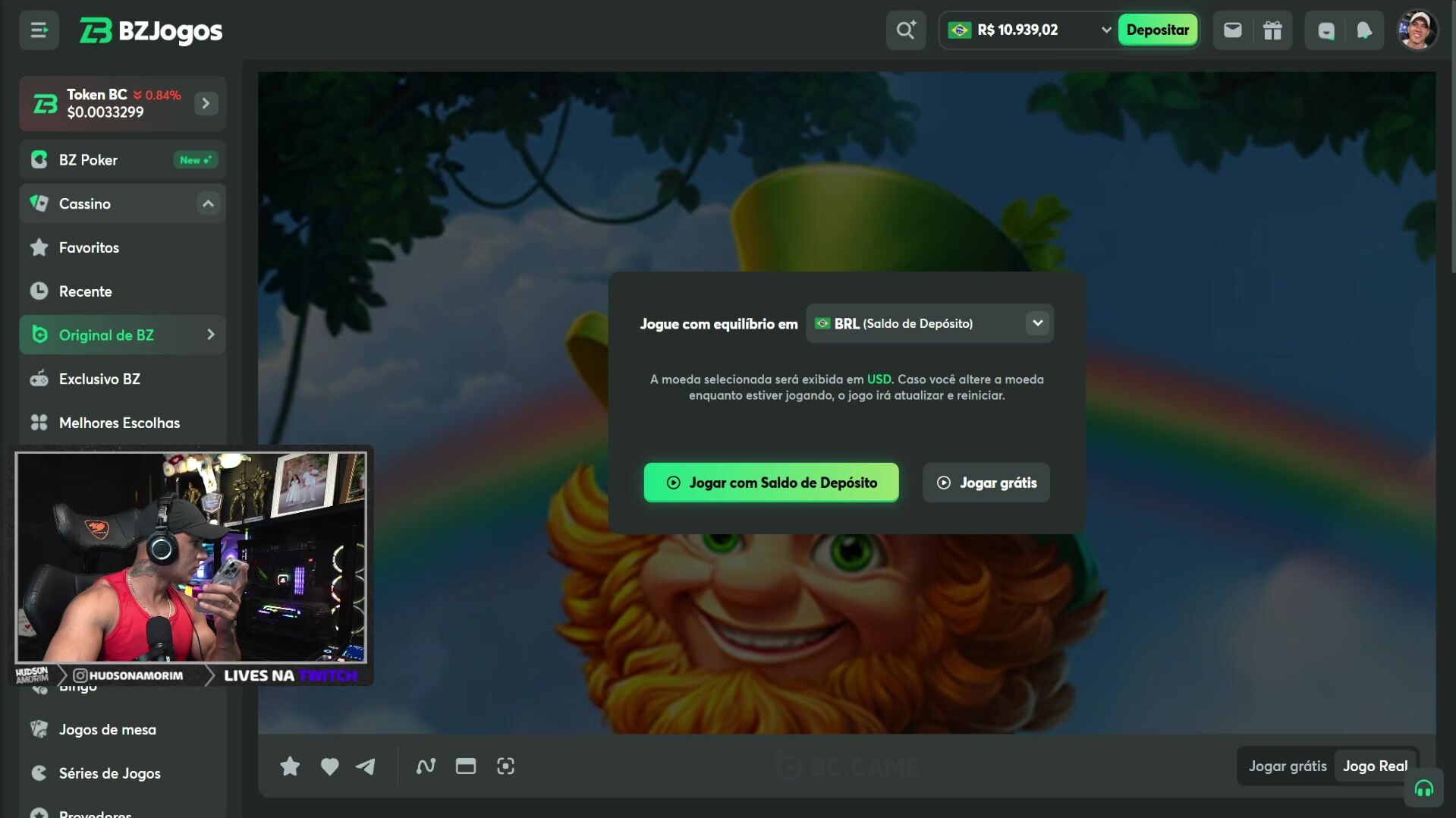Open the Token BC arrow
Image resolution: width=1456 pixels, height=818 pixels.
[206, 103]
